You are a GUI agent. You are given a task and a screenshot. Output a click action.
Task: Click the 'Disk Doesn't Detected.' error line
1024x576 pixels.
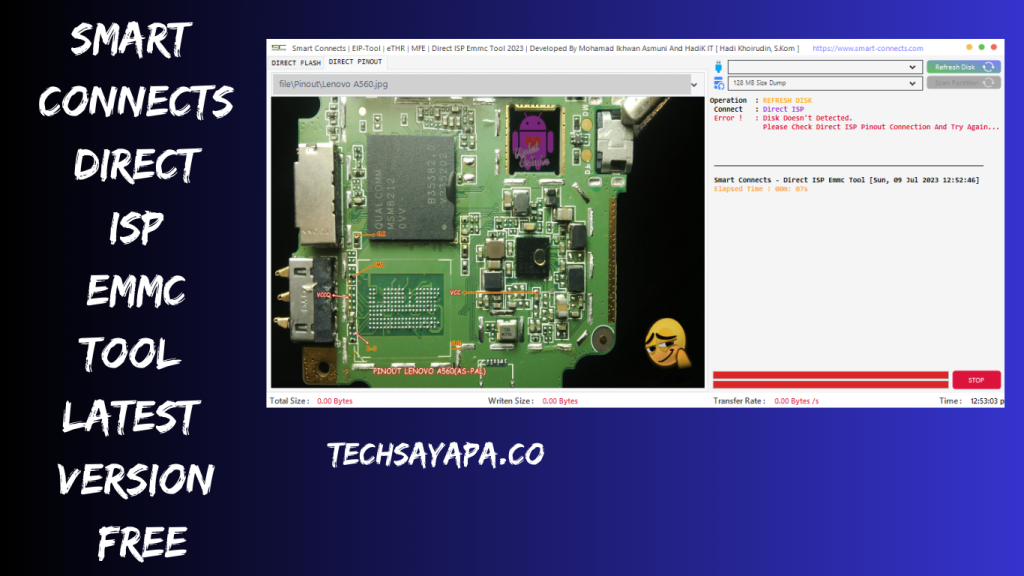pos(807,118)
